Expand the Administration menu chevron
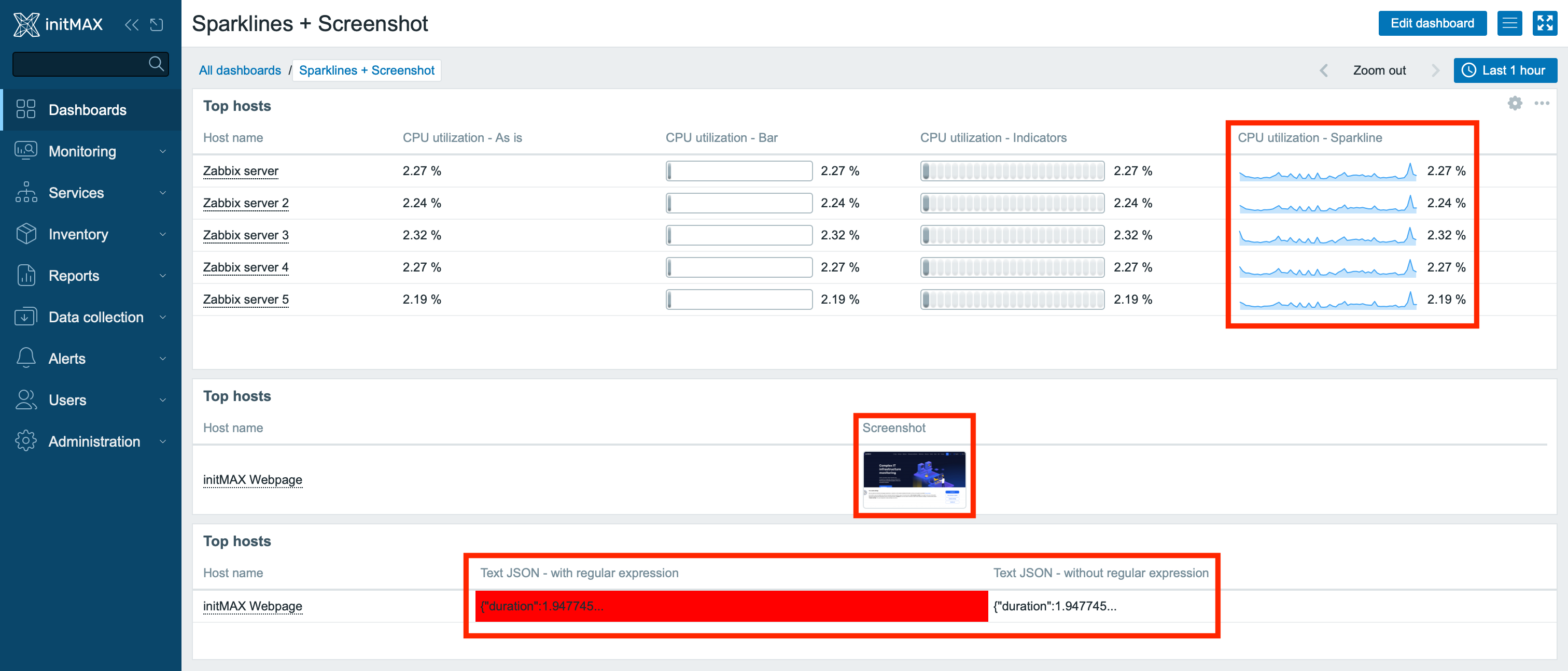The image size is (1568, 671). click(x=162, y=441)
